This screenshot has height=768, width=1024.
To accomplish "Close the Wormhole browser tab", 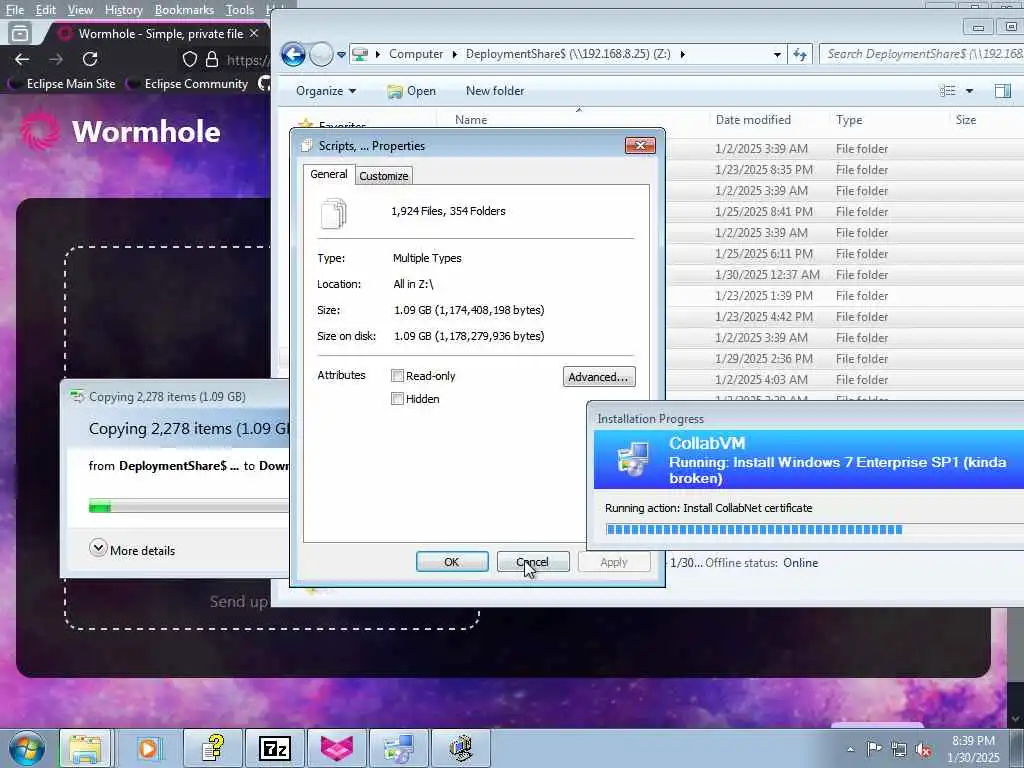I will pos(254,33).
